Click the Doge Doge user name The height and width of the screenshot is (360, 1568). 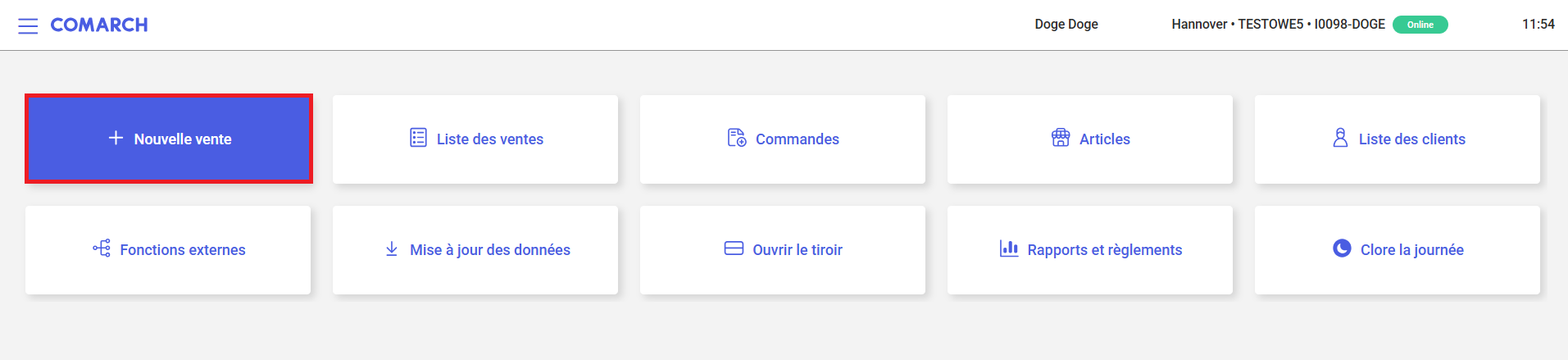[x=1066, y=25]
